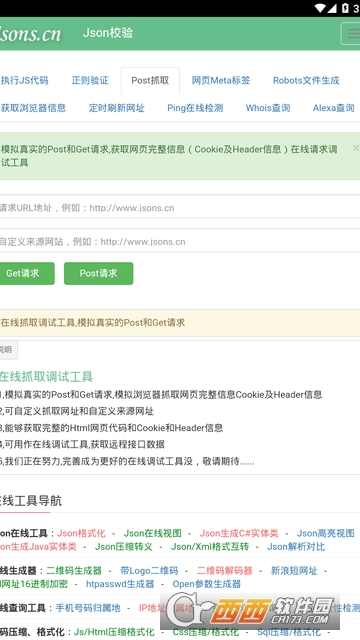
Task: Open the 新浪短网址 link
Action: pyautogui.click(x=294, y=570)
